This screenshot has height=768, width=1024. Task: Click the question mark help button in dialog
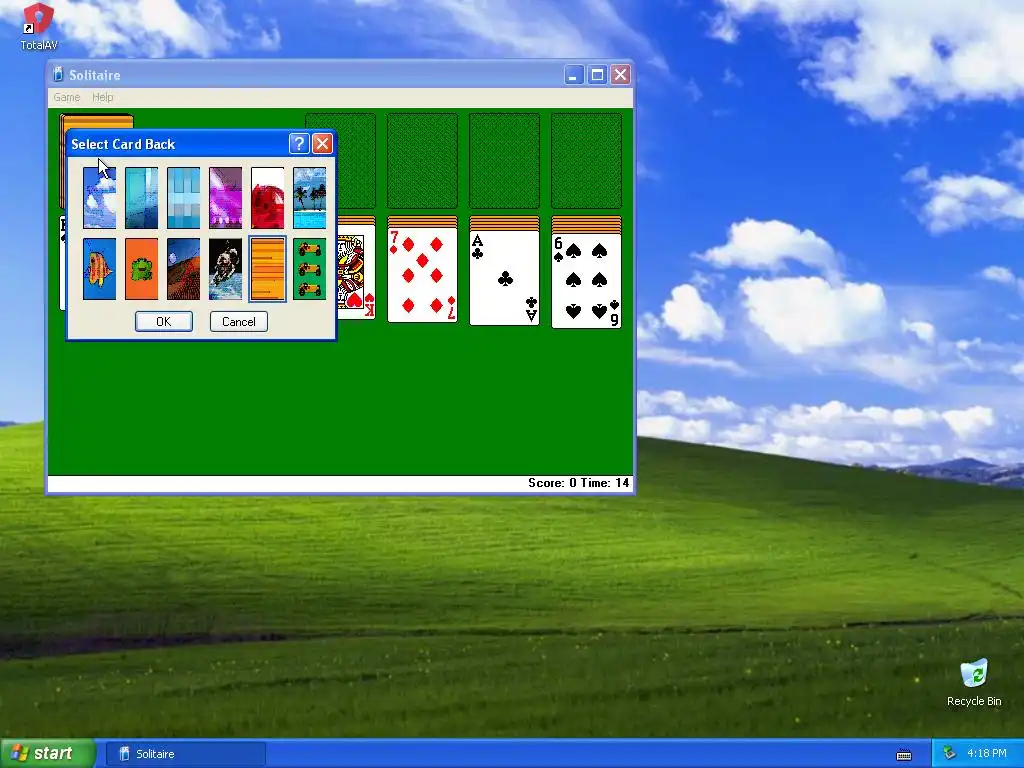(x=299, y=144)
